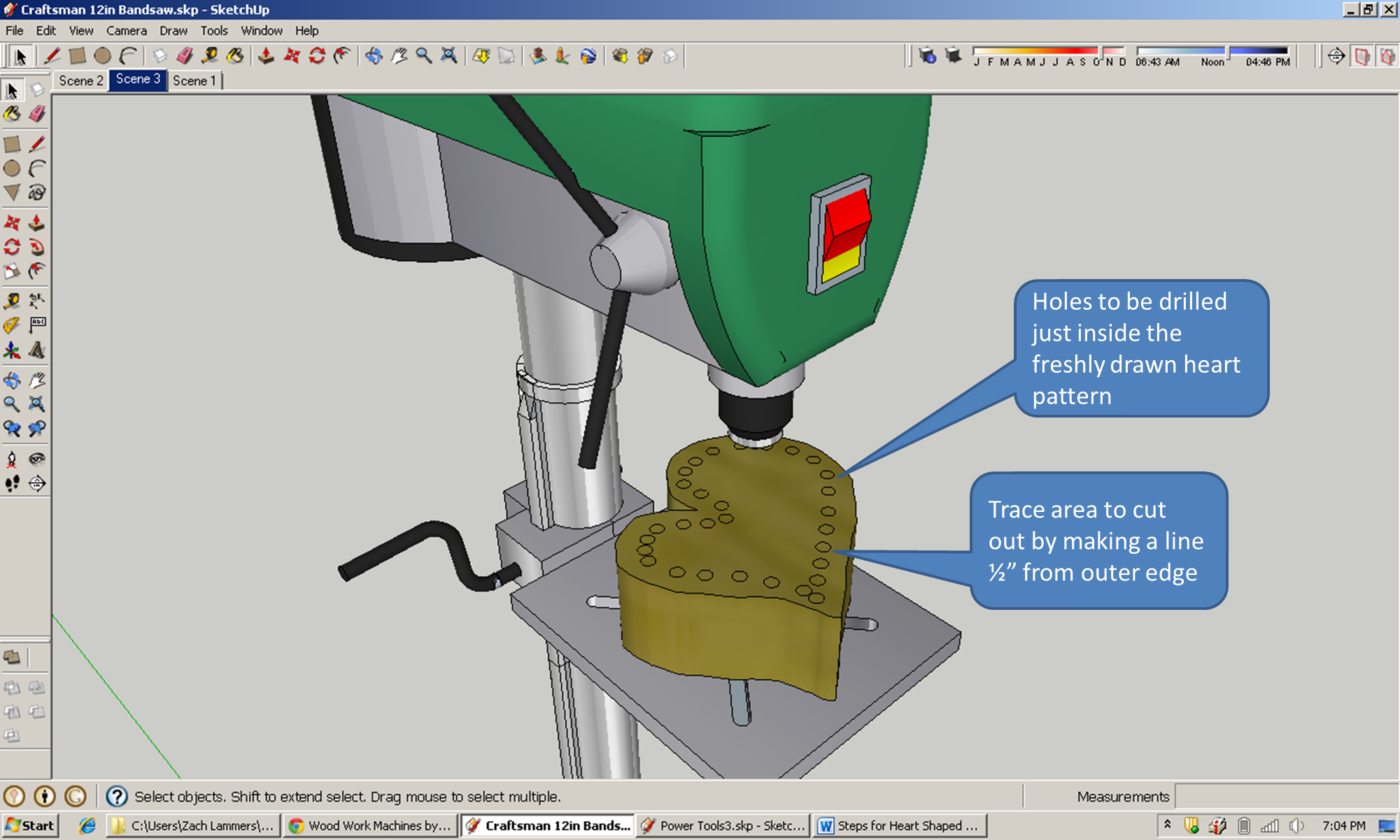Screen dimensions: 1400x840
Task: Click the credits status icon
Action: 45,796
